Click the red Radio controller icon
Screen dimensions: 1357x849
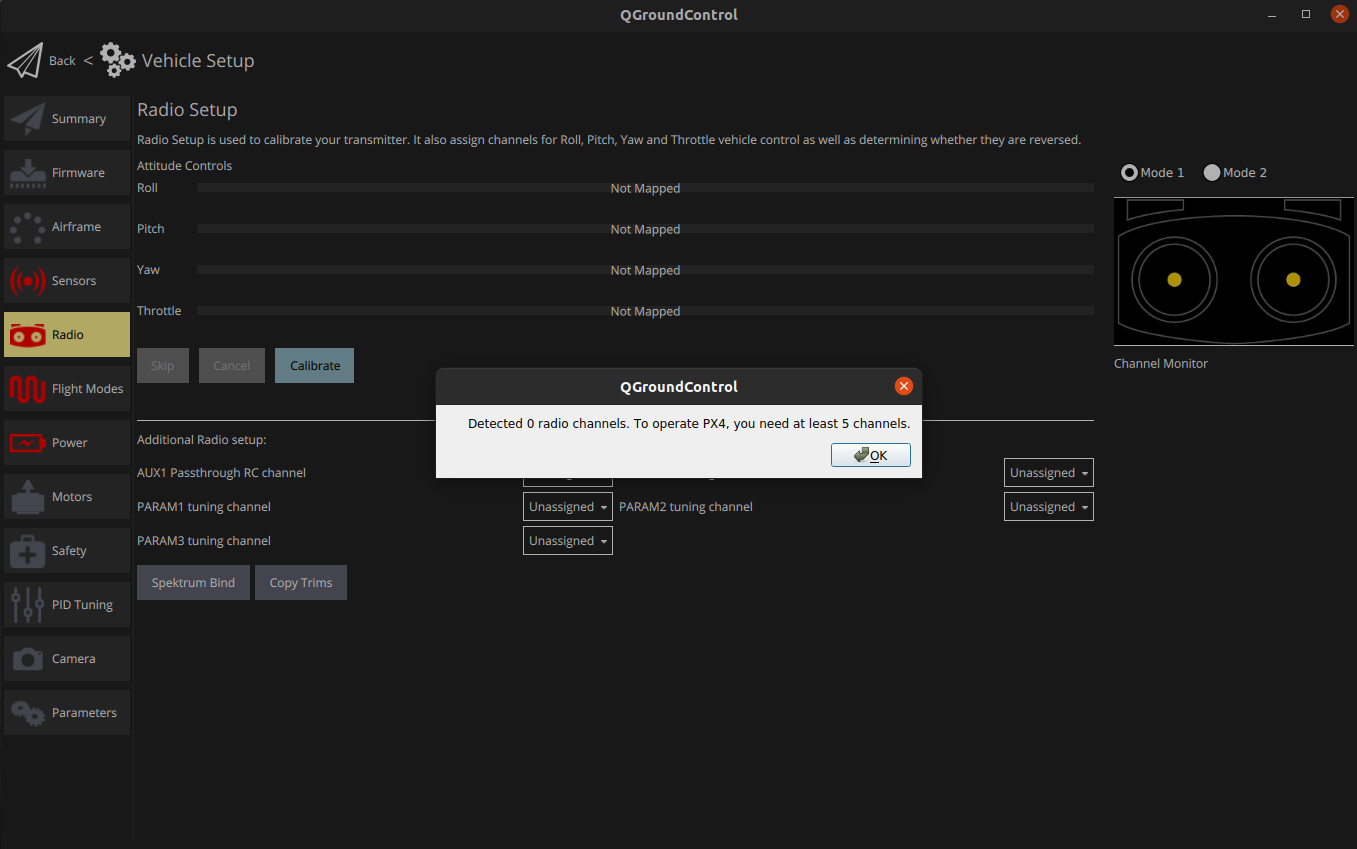coord(27,335)
